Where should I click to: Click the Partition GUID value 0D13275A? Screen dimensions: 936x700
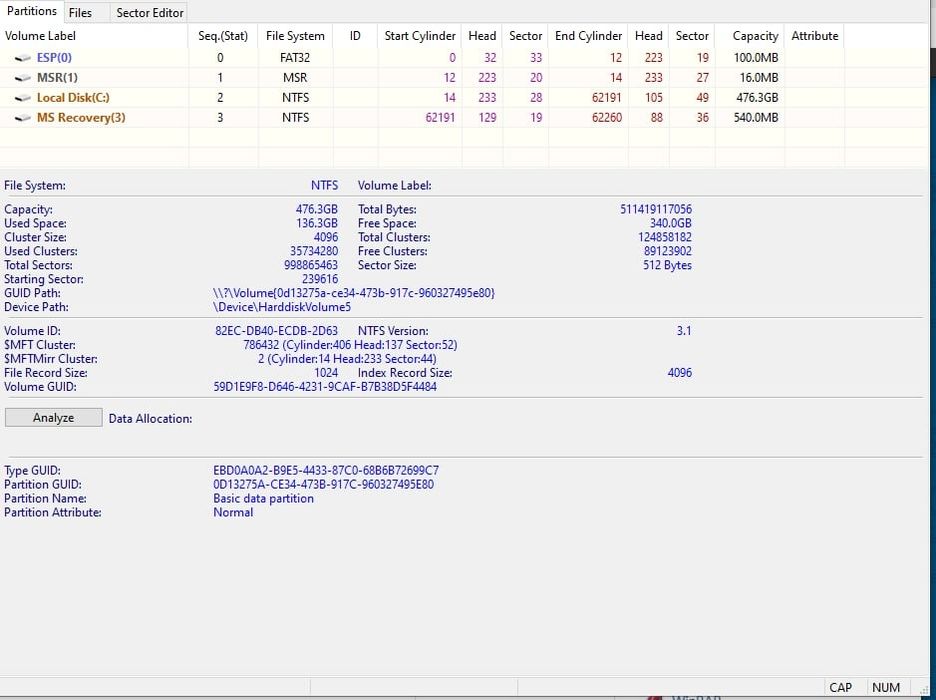click(x=324, y=485)
